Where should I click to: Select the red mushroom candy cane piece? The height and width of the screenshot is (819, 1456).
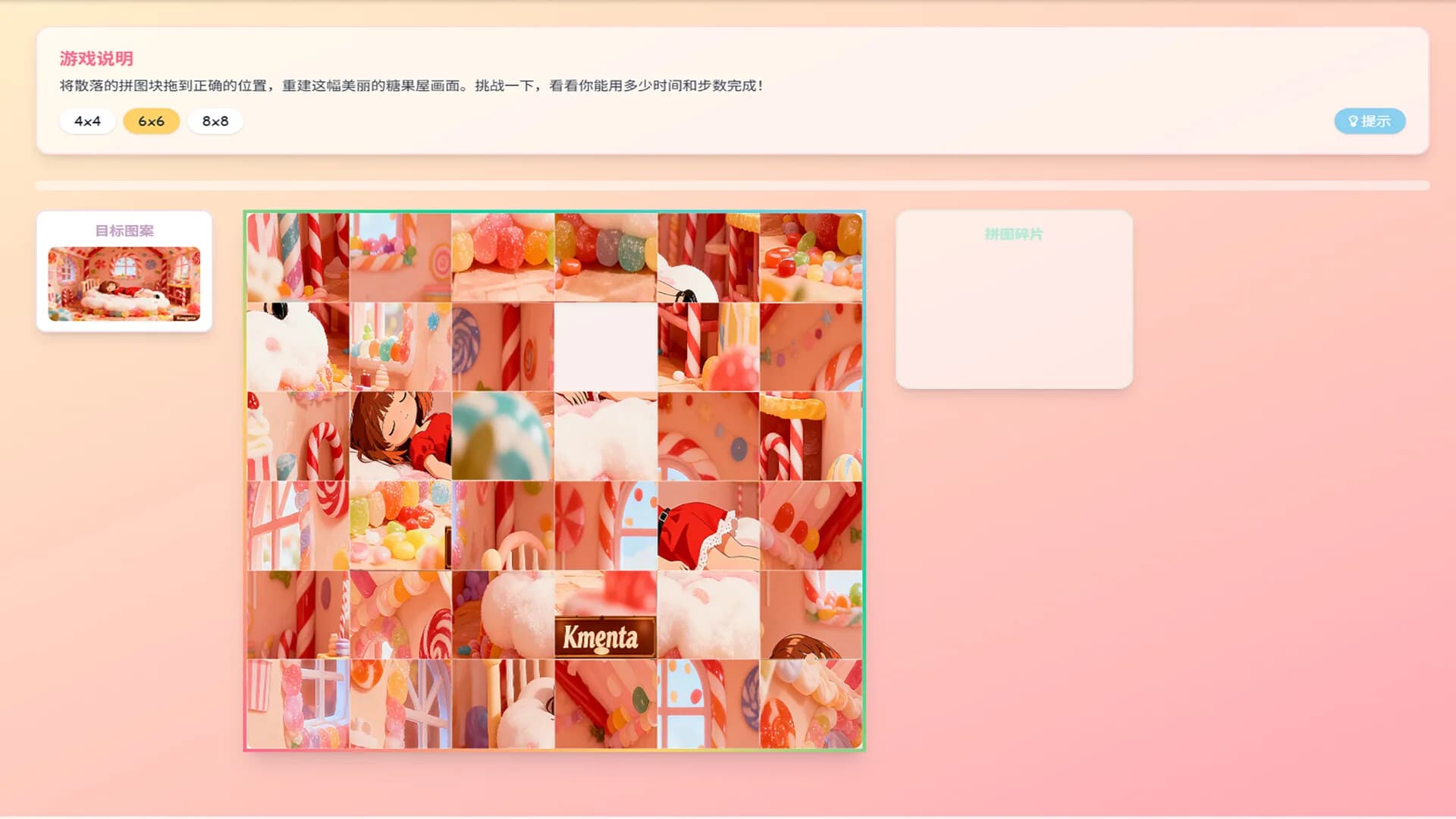pos(708,347)
